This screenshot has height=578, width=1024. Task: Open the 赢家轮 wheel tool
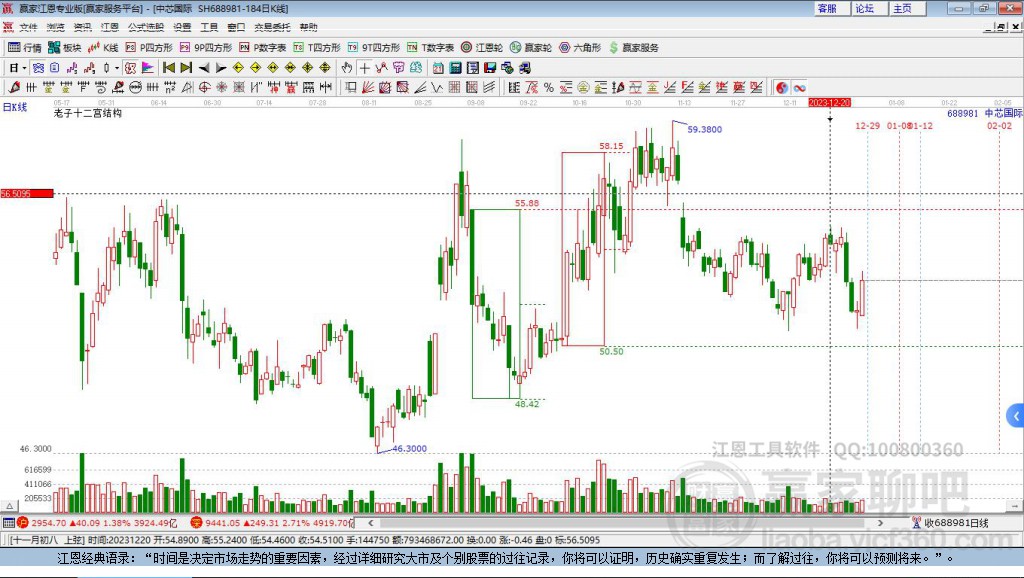[x=531, y=47]
